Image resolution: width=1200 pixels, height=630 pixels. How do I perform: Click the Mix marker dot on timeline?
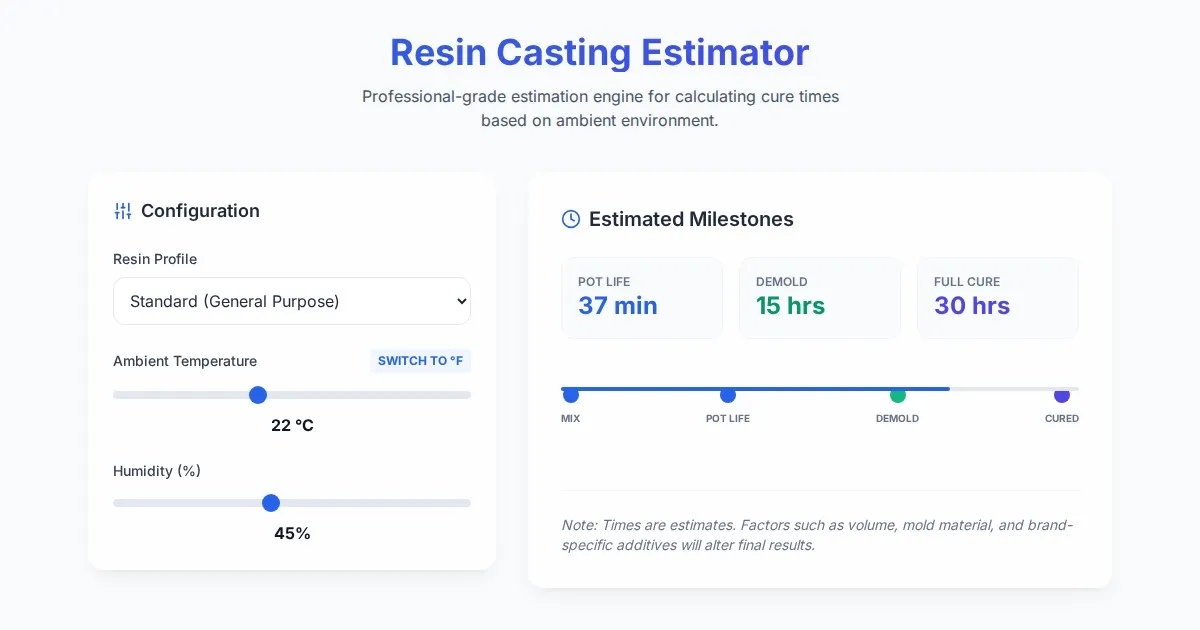click(x=571, y=395)
